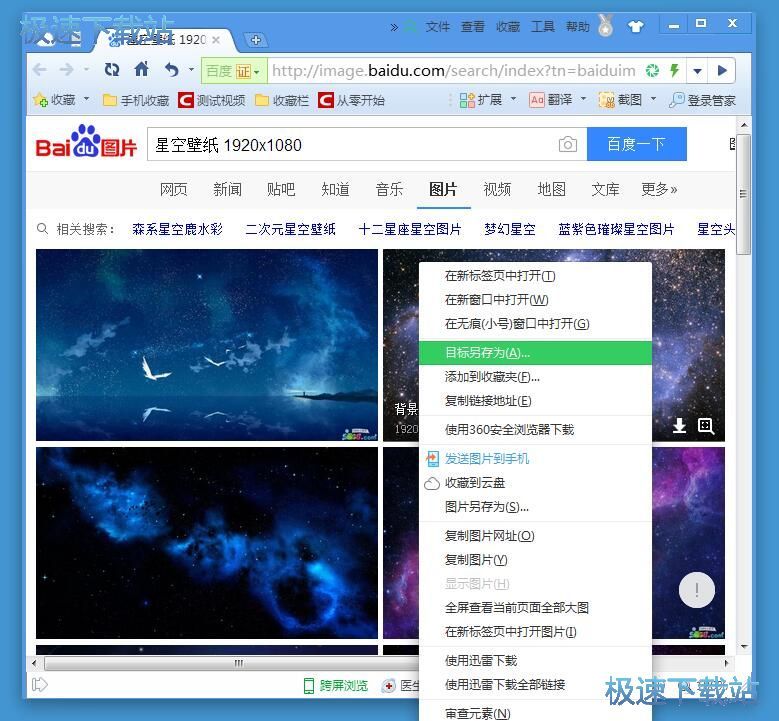This screenshot has width=779, height=721.
Task: Go to the Home page icon
Action: point(142,69)
